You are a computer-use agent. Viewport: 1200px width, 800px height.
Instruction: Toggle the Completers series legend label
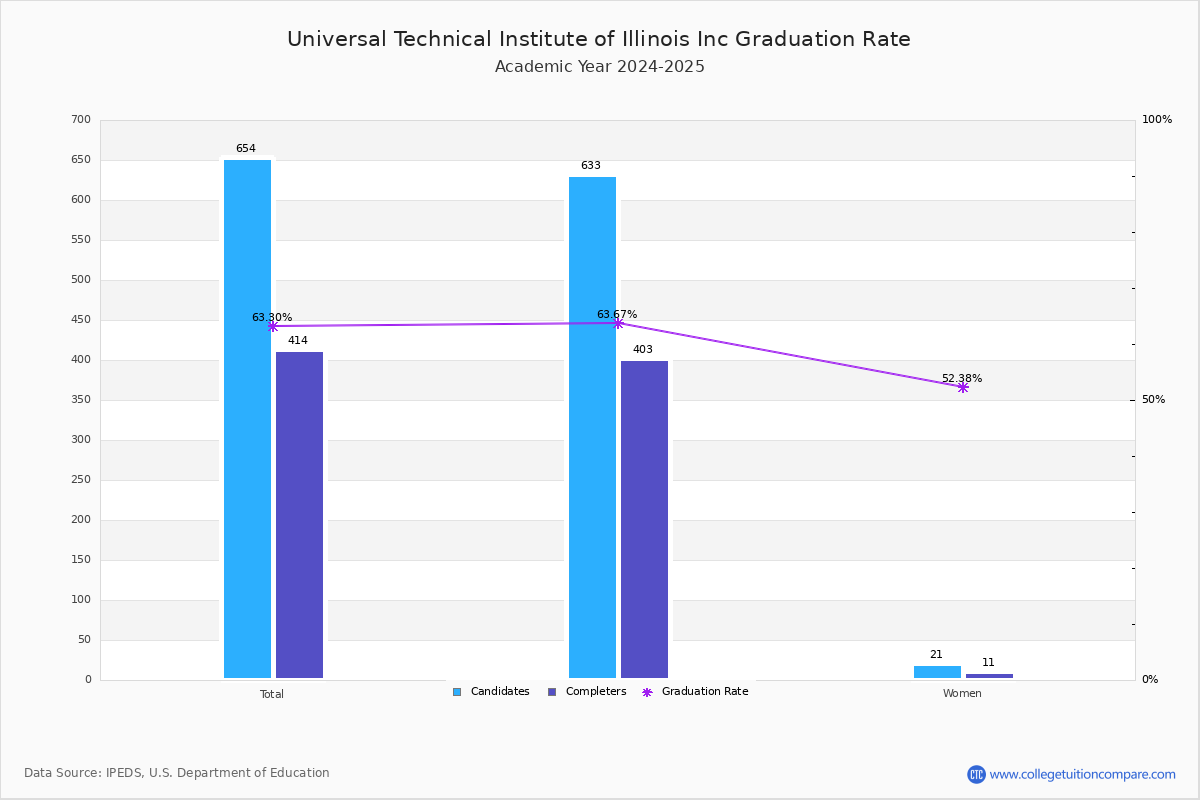(x=596, y=692)
